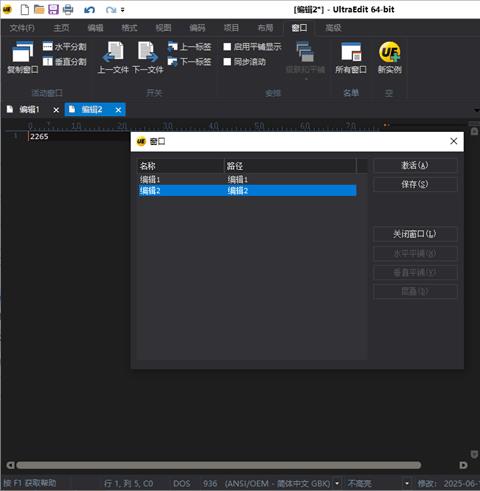Select the 编辑2 row in window list
The height and width of the screenshot is (491, 480).
coord(247,191)
